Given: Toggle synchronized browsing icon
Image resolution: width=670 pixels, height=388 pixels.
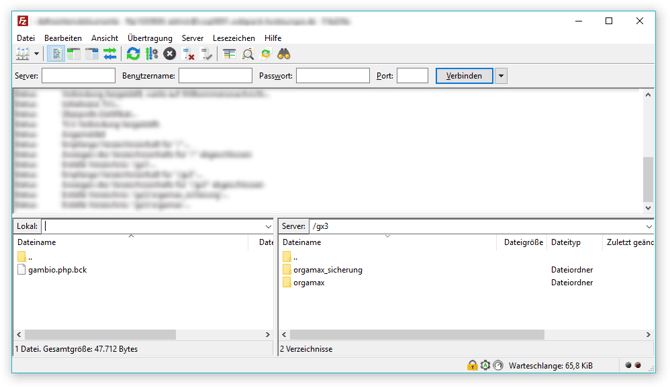Looking at the screenshot, I should tap(266, 54).
